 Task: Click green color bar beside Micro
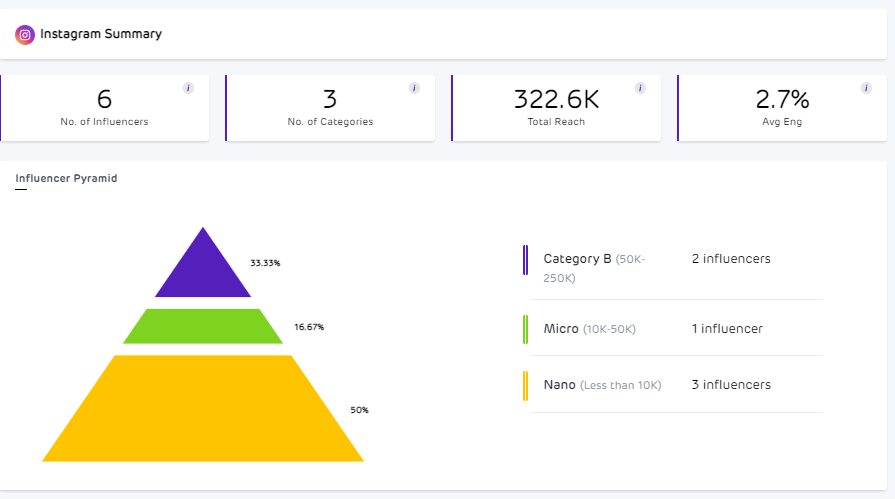(x=526, y=329)
